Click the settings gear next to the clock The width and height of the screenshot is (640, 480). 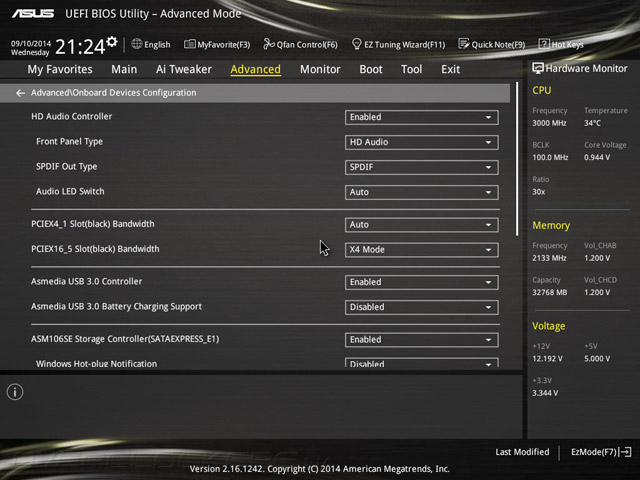[x=112, y=42]
